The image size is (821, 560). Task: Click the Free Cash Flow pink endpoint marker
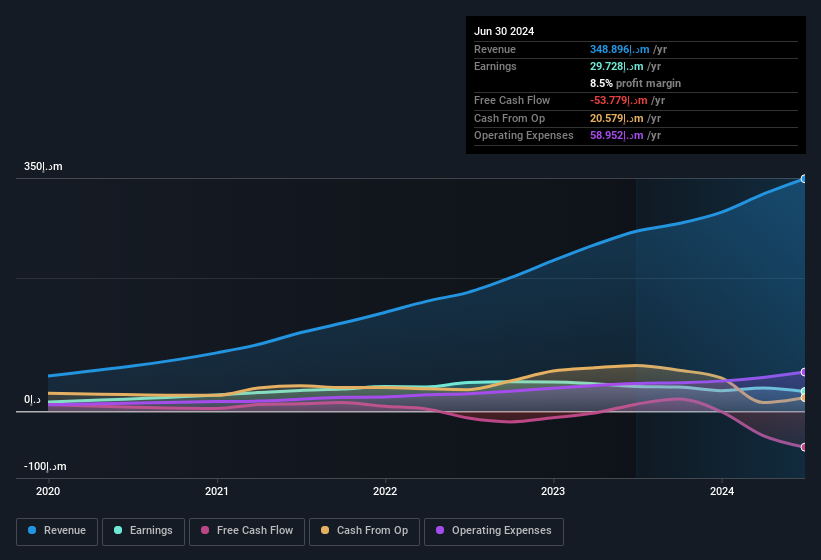(x=804, y=447)
